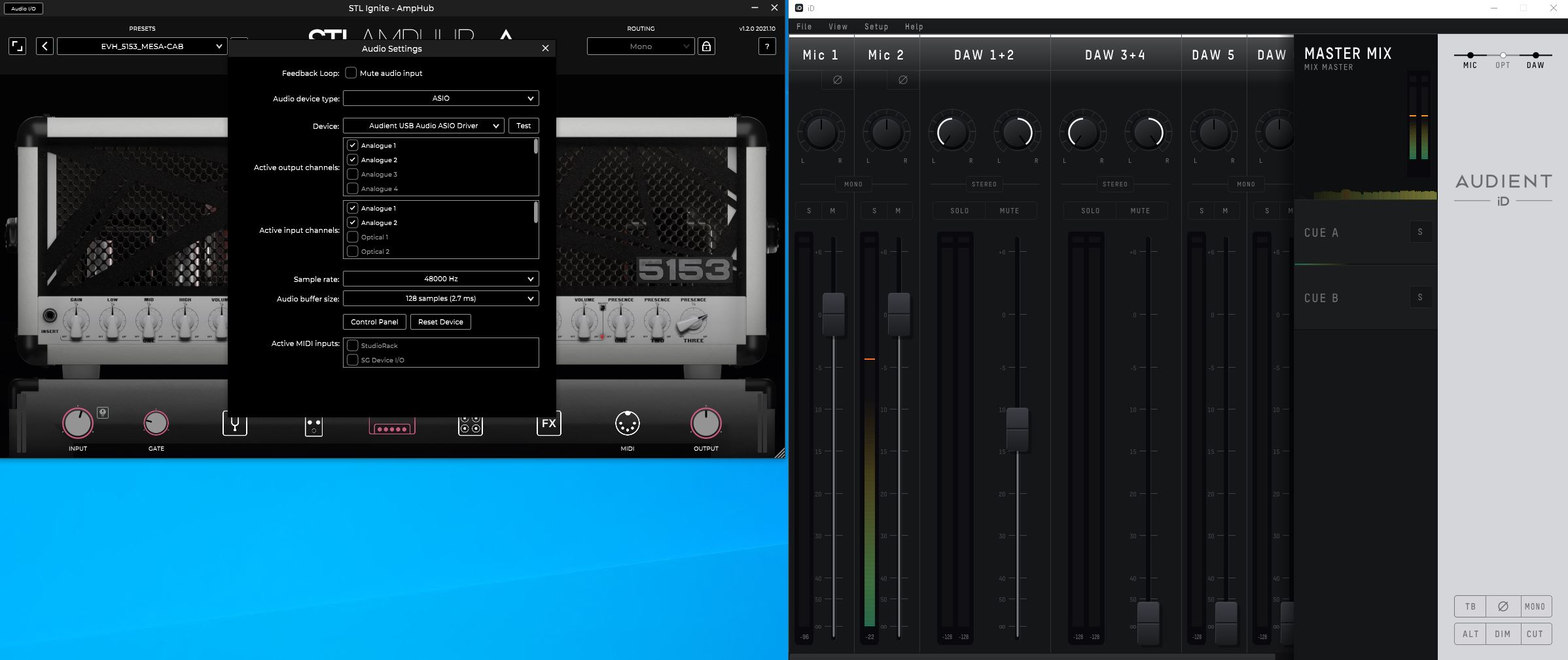Viewport: 1568px width, 660px height.
Task: Open the Audio buffer size dropdown
Action: click(x=441, y=298)
